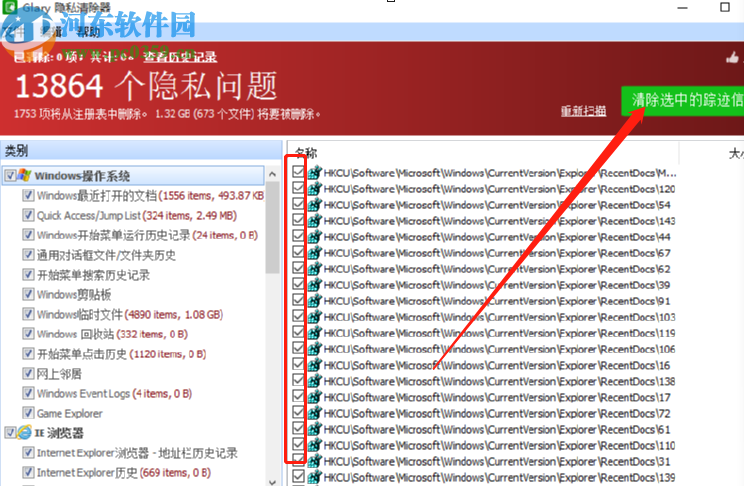Click registry icon of RecentDocs\143 row

pos(315,221)
